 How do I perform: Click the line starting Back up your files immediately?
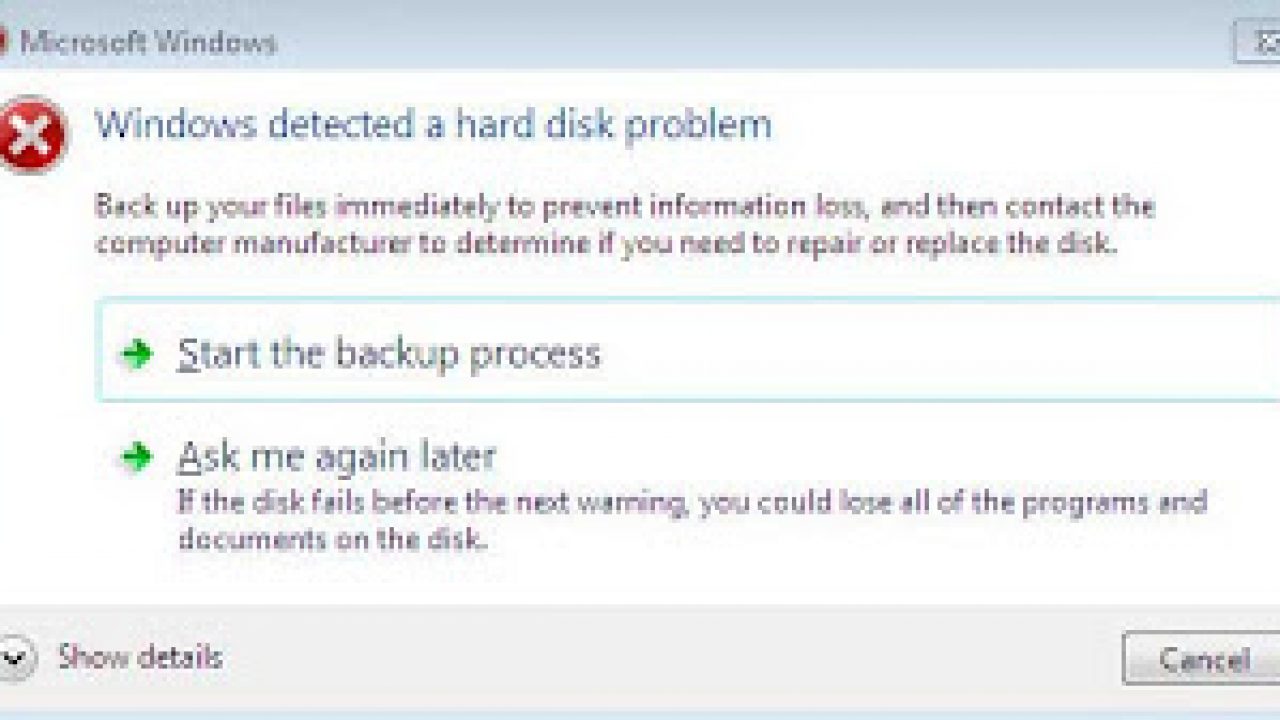[x=624, y=208]
